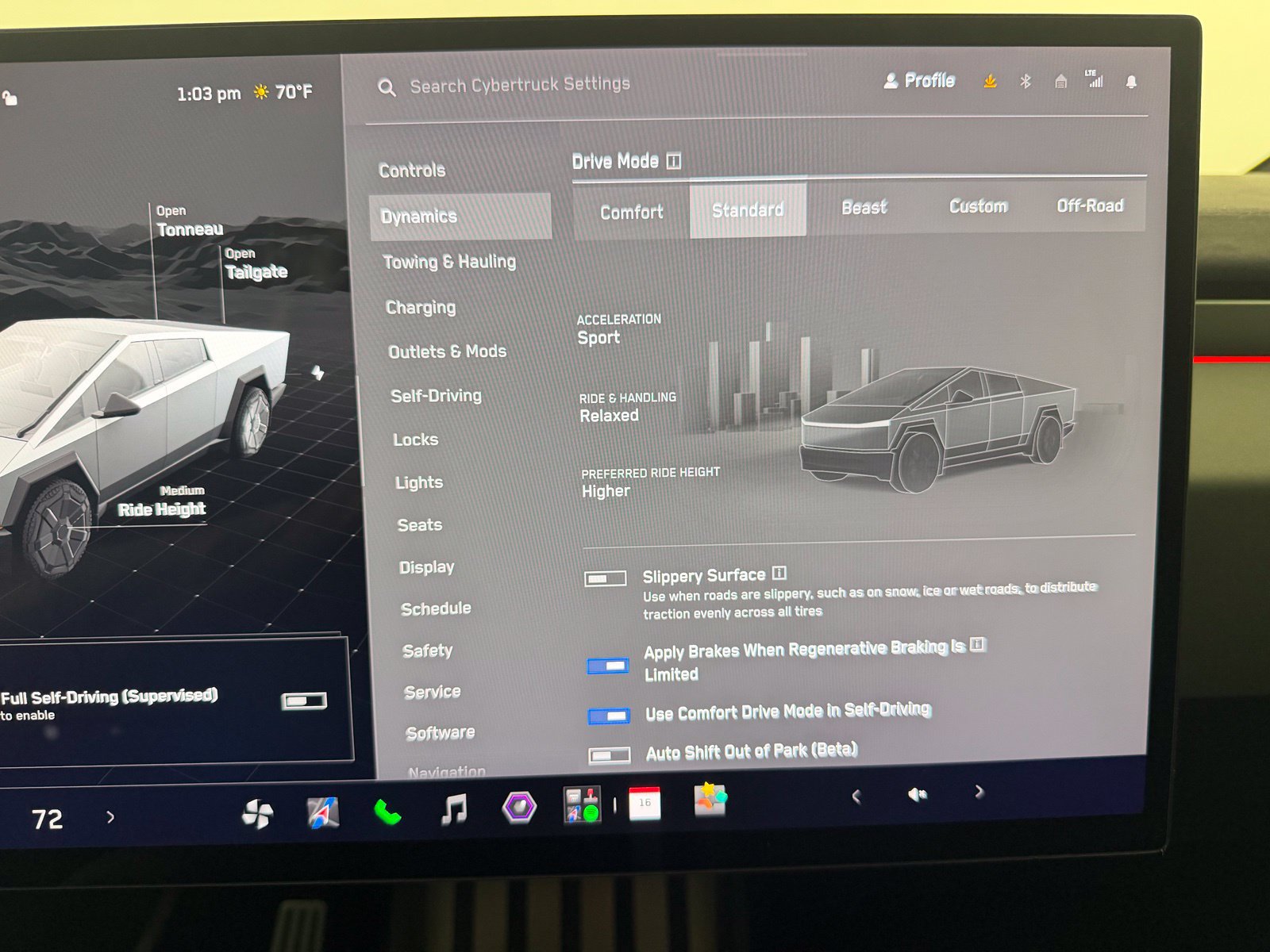Image resolution: width=1270 pixels, height=952 pixels.
Task: Open the Phone app icon
Action: [x=387, y=812]
